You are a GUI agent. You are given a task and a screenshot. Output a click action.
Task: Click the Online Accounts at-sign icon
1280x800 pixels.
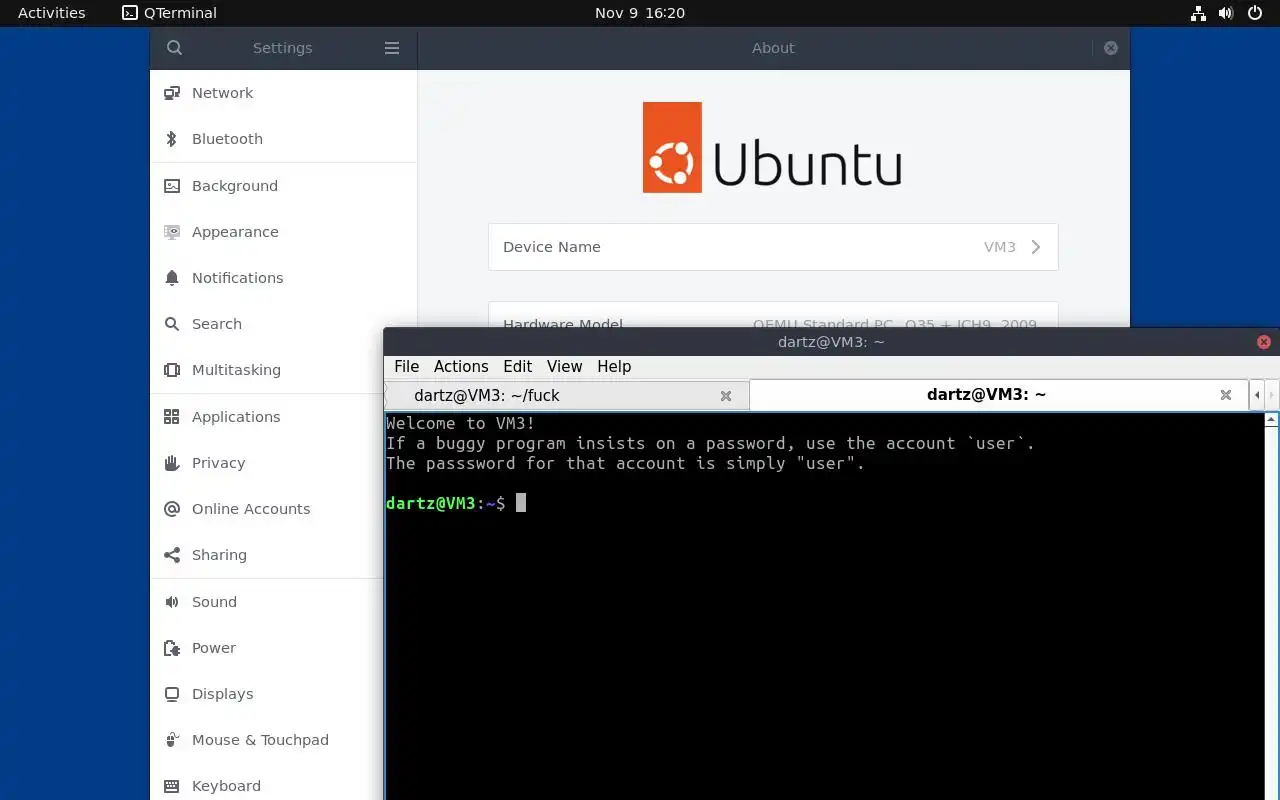click(x=172, y=509)
